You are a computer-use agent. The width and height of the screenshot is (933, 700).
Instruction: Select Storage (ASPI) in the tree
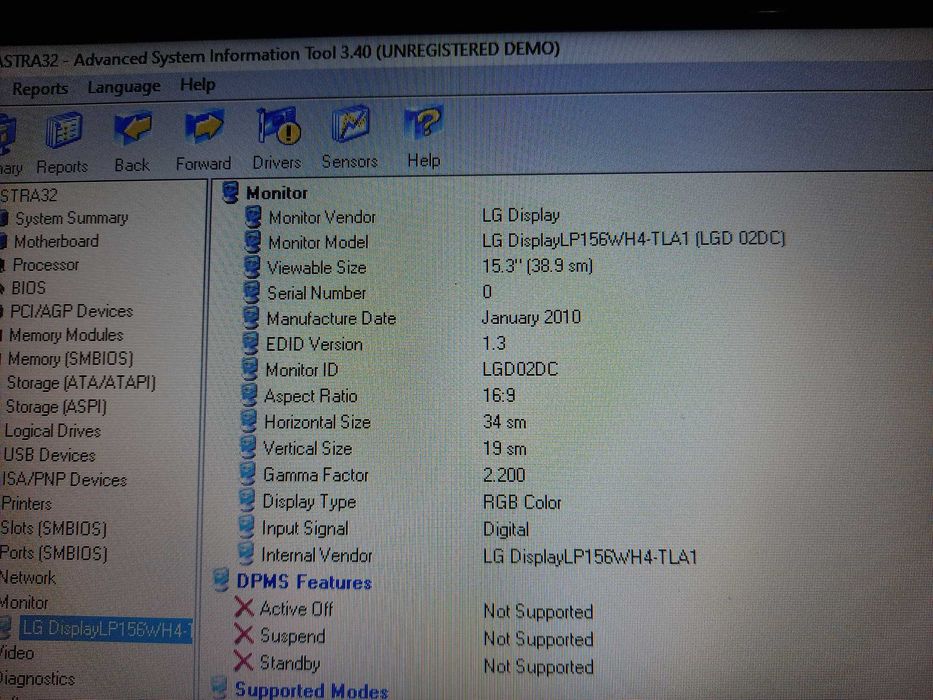(x=56, y=407)
